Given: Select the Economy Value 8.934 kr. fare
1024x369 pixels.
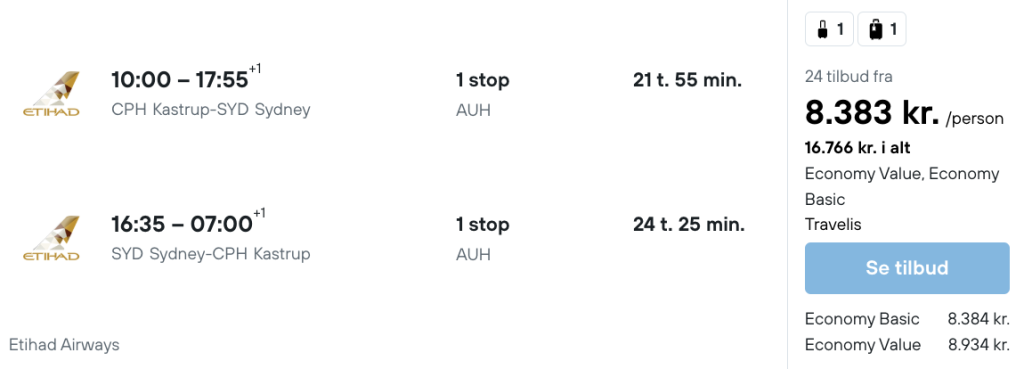Looking at the screenshot, I should 907,345.
